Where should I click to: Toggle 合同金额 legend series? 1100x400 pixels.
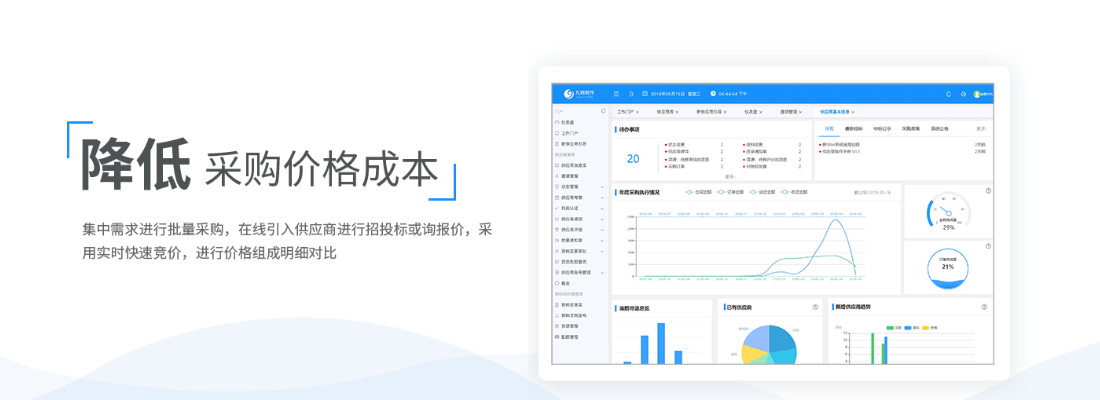click(x=699, y=192)
